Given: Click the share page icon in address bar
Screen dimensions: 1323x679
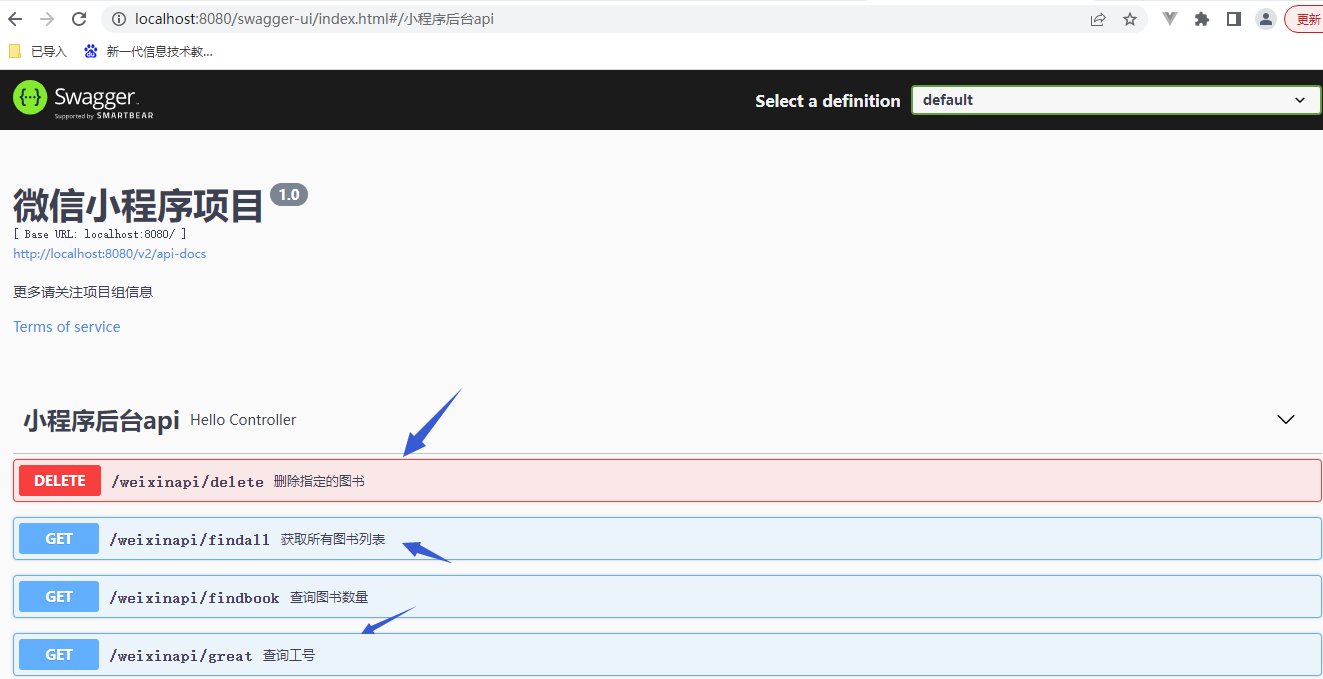Looking at the screenshot, I should pyautogui.click(x=1098, y=19).
